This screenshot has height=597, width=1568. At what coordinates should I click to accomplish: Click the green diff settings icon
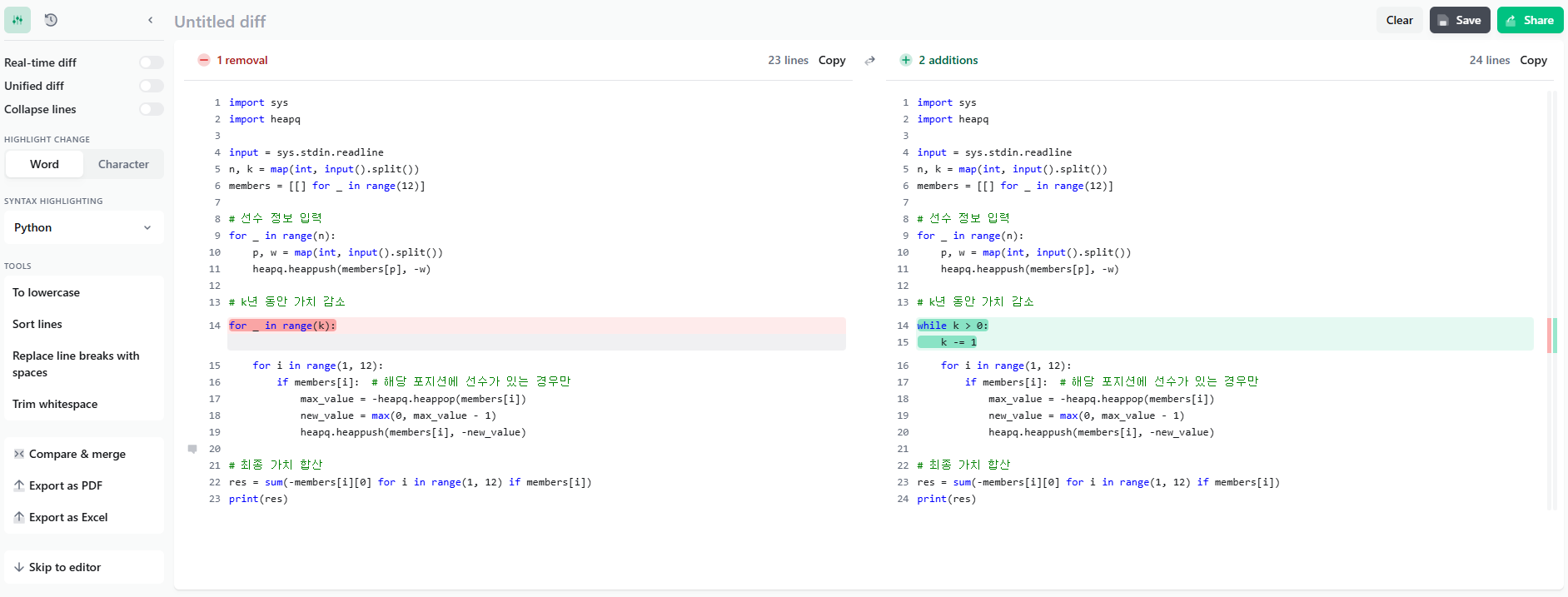coord(17,20)
